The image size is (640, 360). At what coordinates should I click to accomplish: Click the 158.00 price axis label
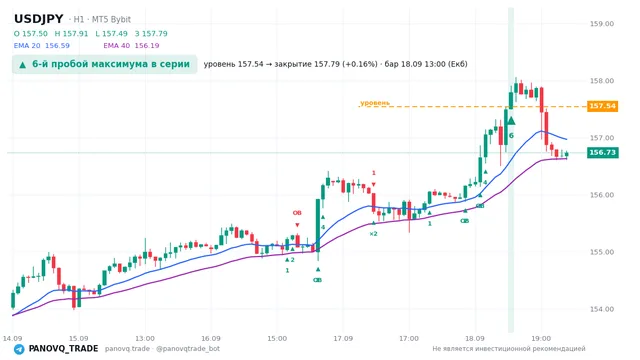coord(602,81)
